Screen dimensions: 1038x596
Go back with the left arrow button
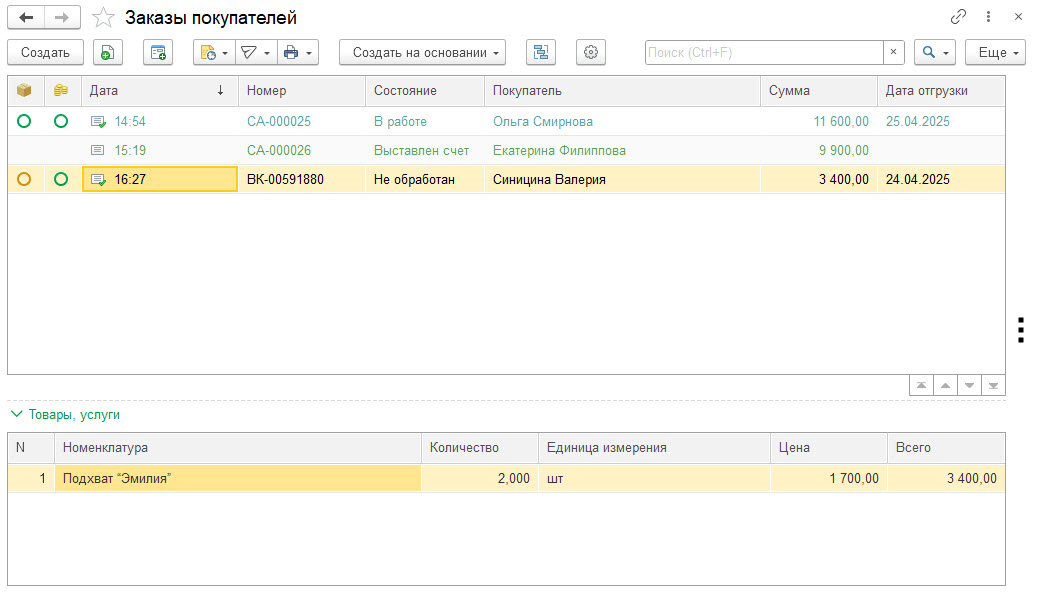[26, 17]
